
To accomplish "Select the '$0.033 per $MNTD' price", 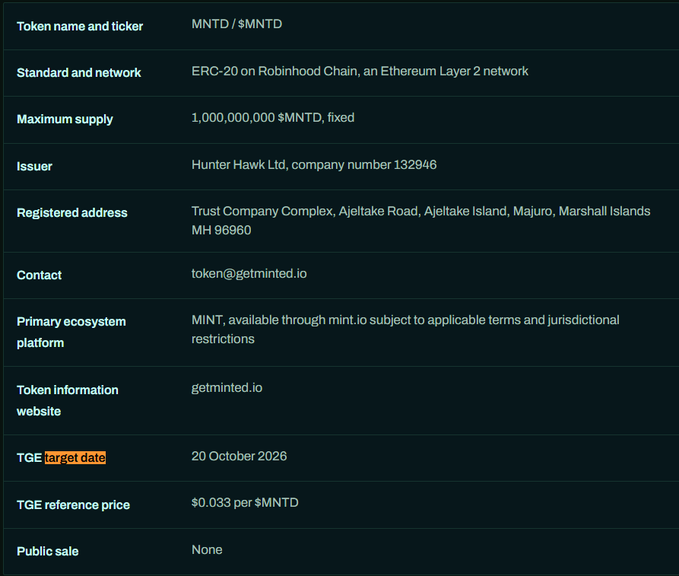I will [245, 503].
